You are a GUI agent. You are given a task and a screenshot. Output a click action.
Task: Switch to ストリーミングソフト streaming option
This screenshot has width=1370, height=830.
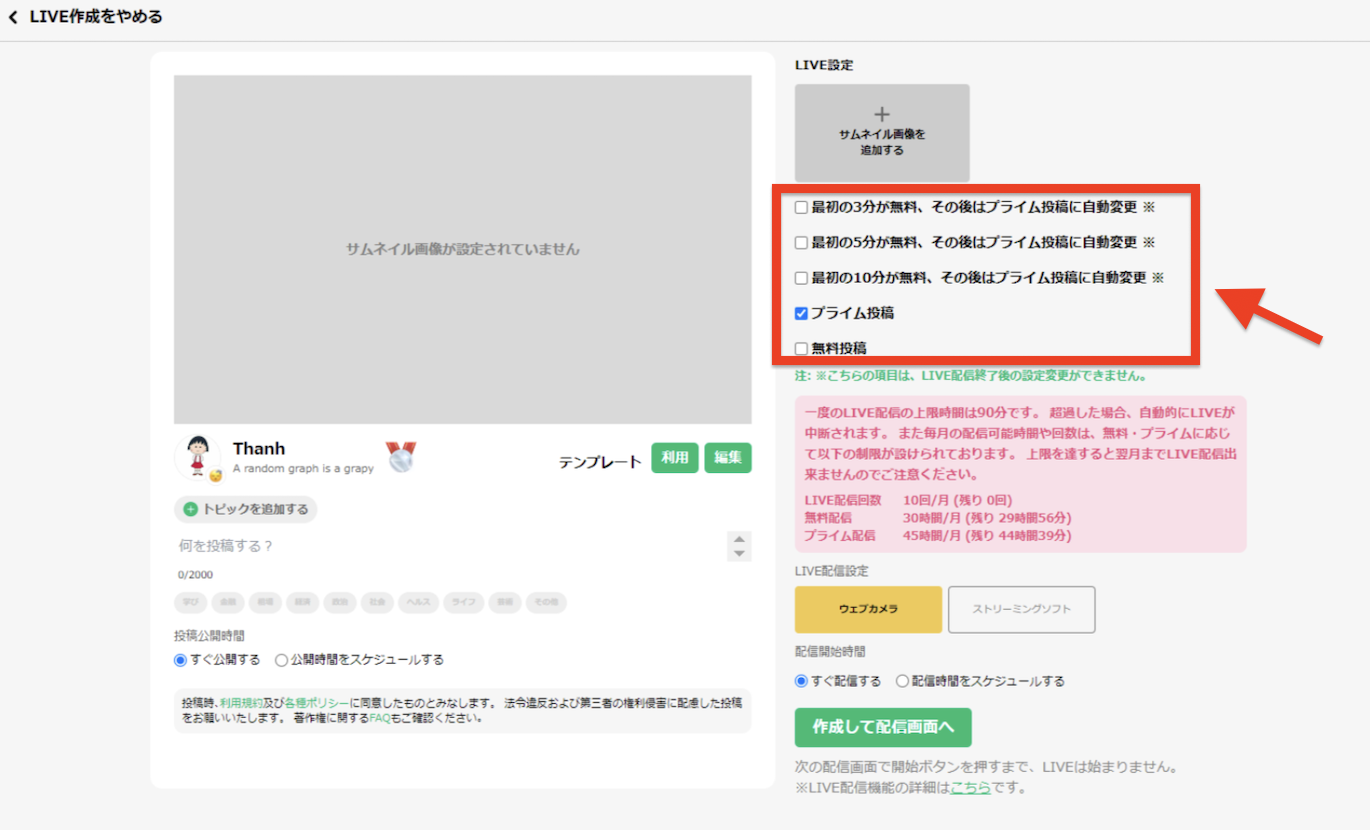(x=1021, y=609)
